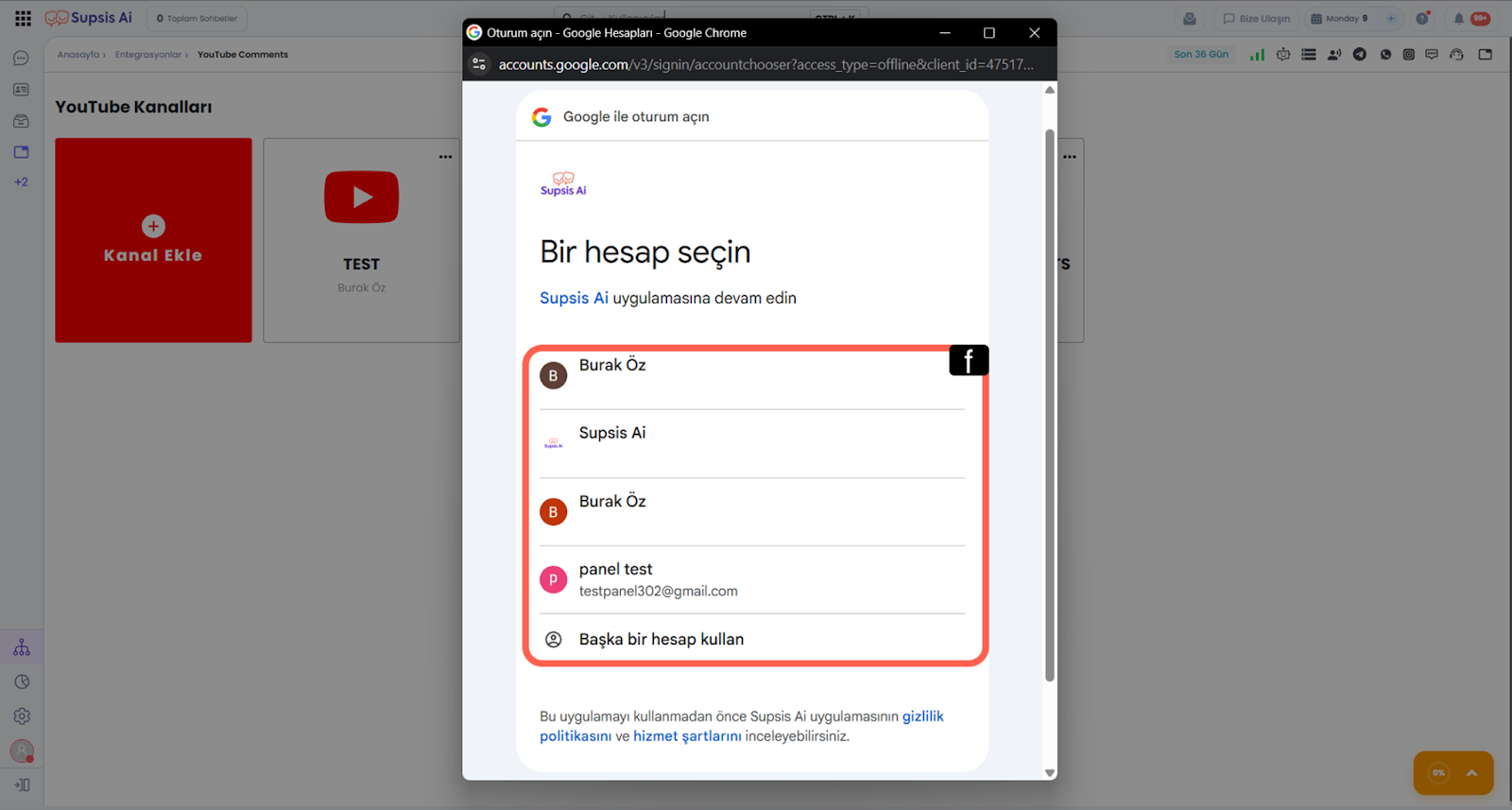This screenshot has height=810, width=1512.
Task: Click the WhatsApp icon in the channel toolbar
Action: (1385, 55)
